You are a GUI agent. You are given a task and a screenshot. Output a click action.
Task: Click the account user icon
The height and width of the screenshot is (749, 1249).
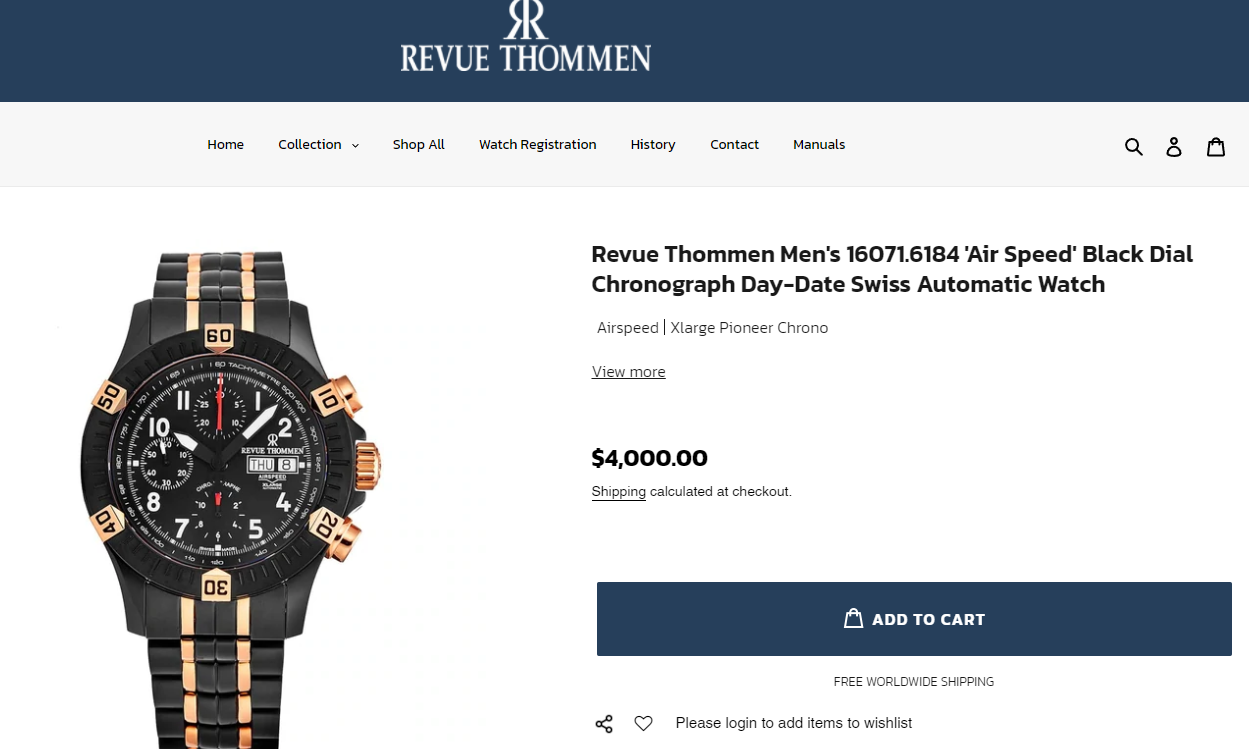[x=1174, y=146]
